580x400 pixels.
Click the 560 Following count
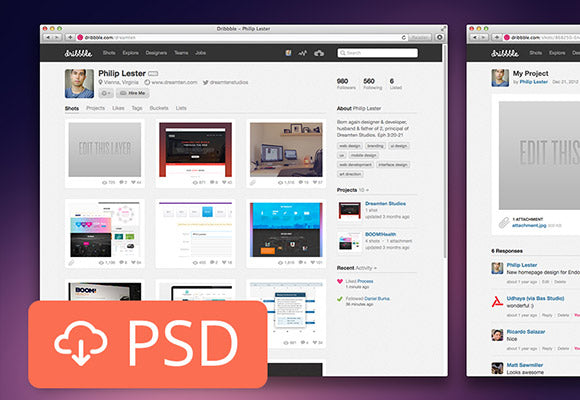[372, 84]
